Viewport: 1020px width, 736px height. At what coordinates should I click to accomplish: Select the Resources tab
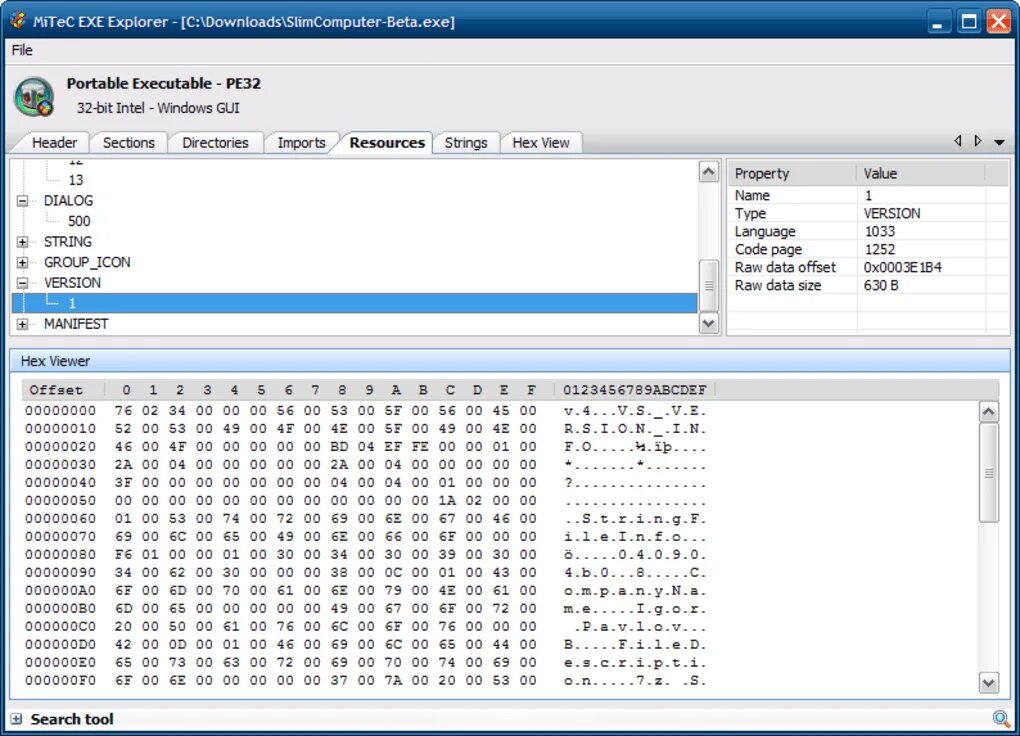point(387,142)
